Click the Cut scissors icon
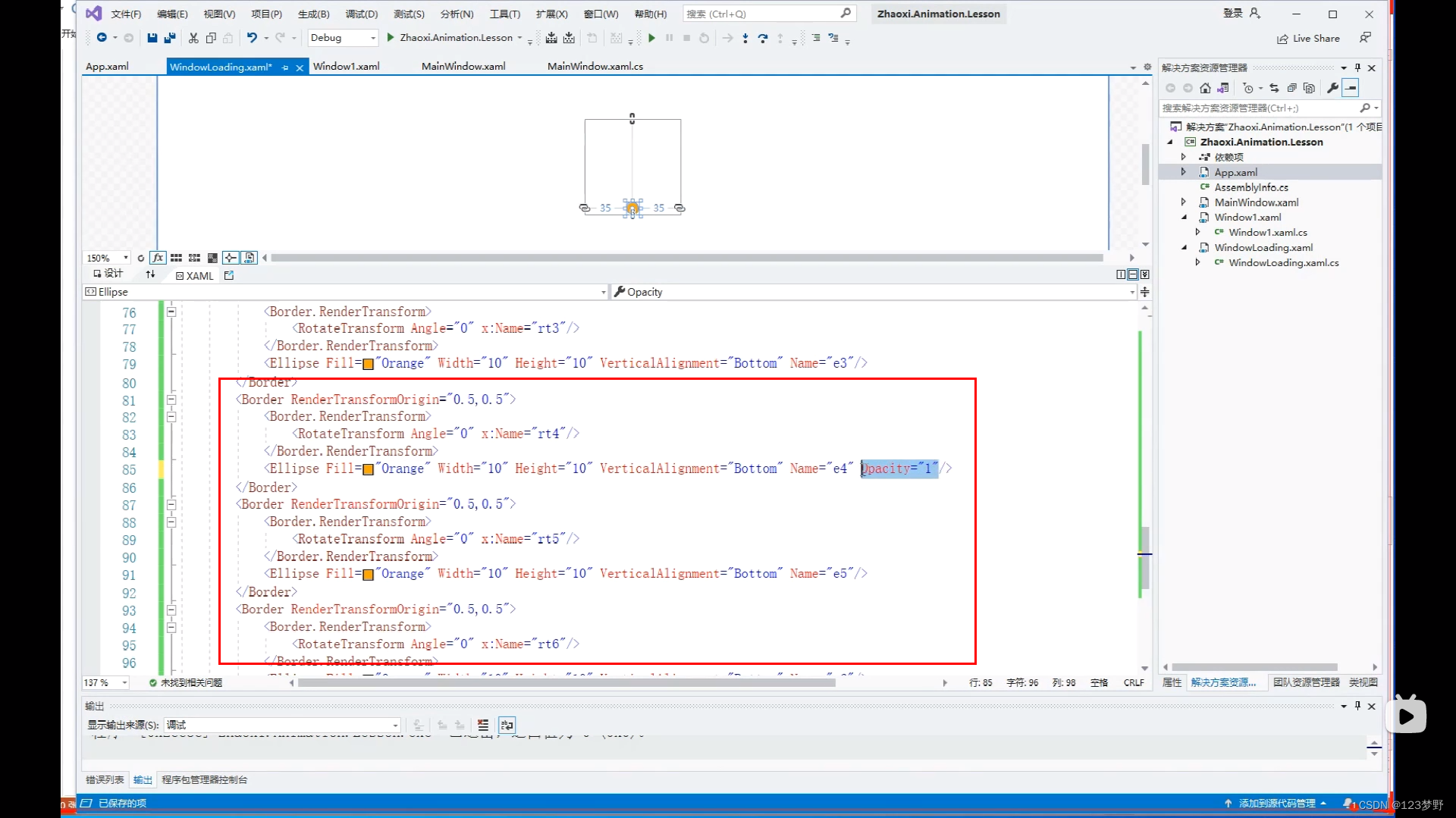 [193, 38]
